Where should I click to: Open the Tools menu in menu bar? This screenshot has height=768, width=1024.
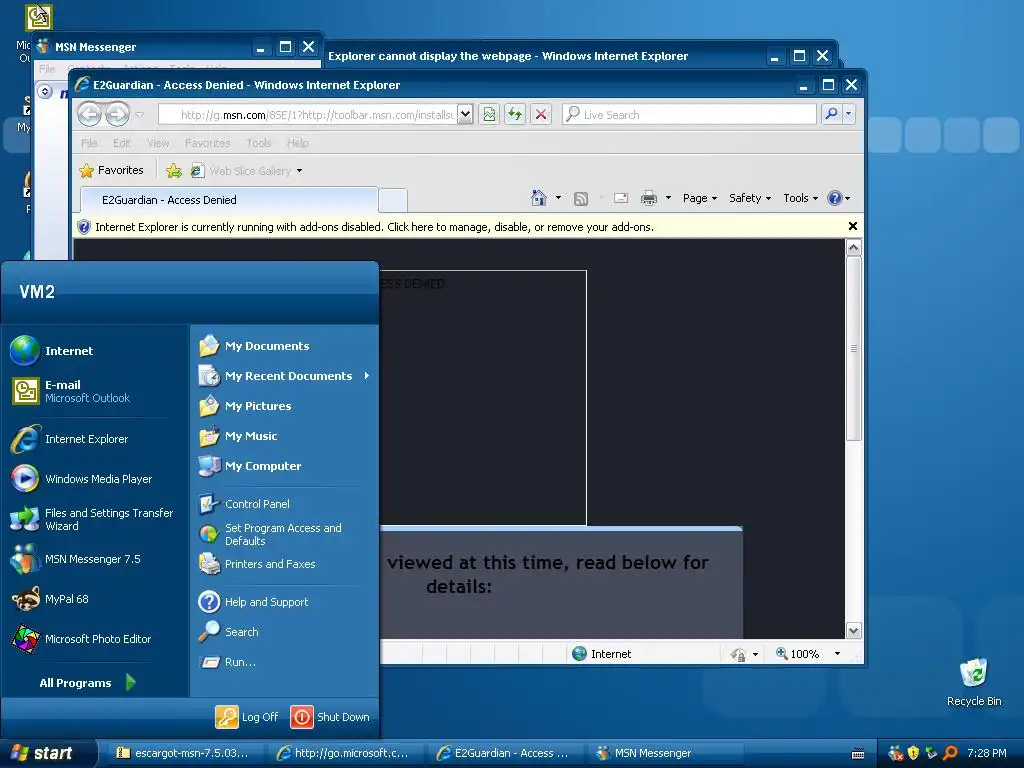(259, 142)
